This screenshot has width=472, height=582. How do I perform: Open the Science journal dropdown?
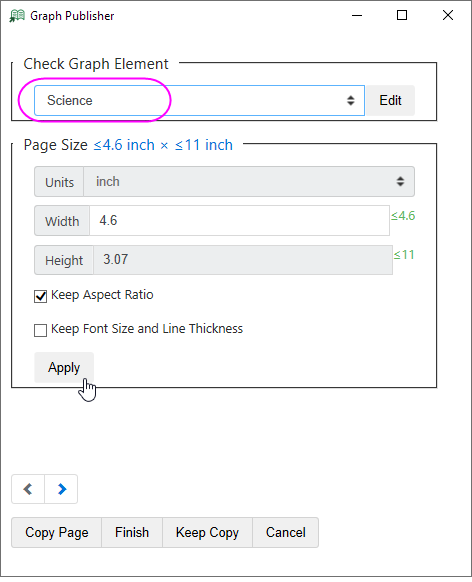point(200,101)
